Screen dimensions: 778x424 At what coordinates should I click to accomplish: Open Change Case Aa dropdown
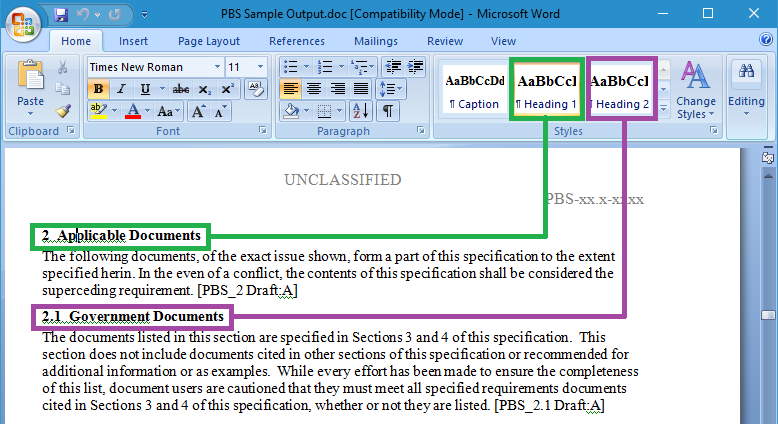(x=169, y=111)
